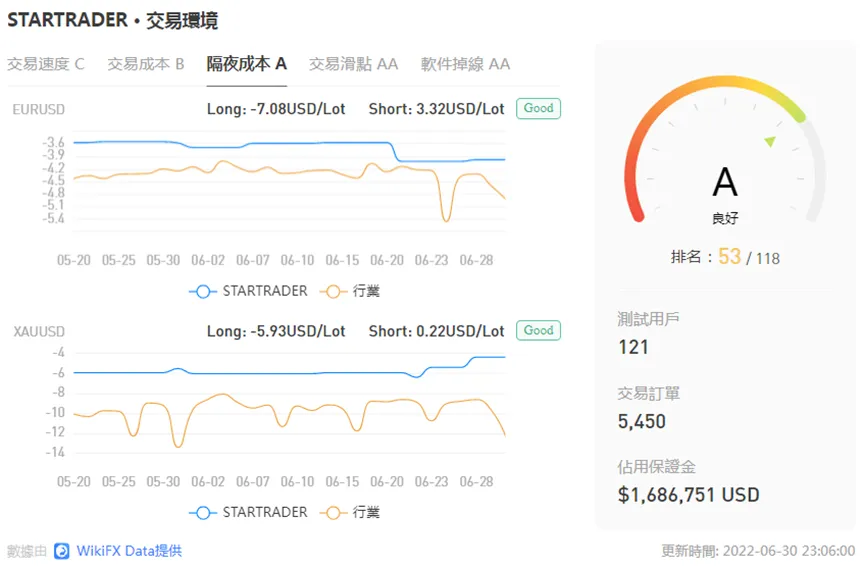Toggle 行業 series in EURUSD chart legend

350,291
